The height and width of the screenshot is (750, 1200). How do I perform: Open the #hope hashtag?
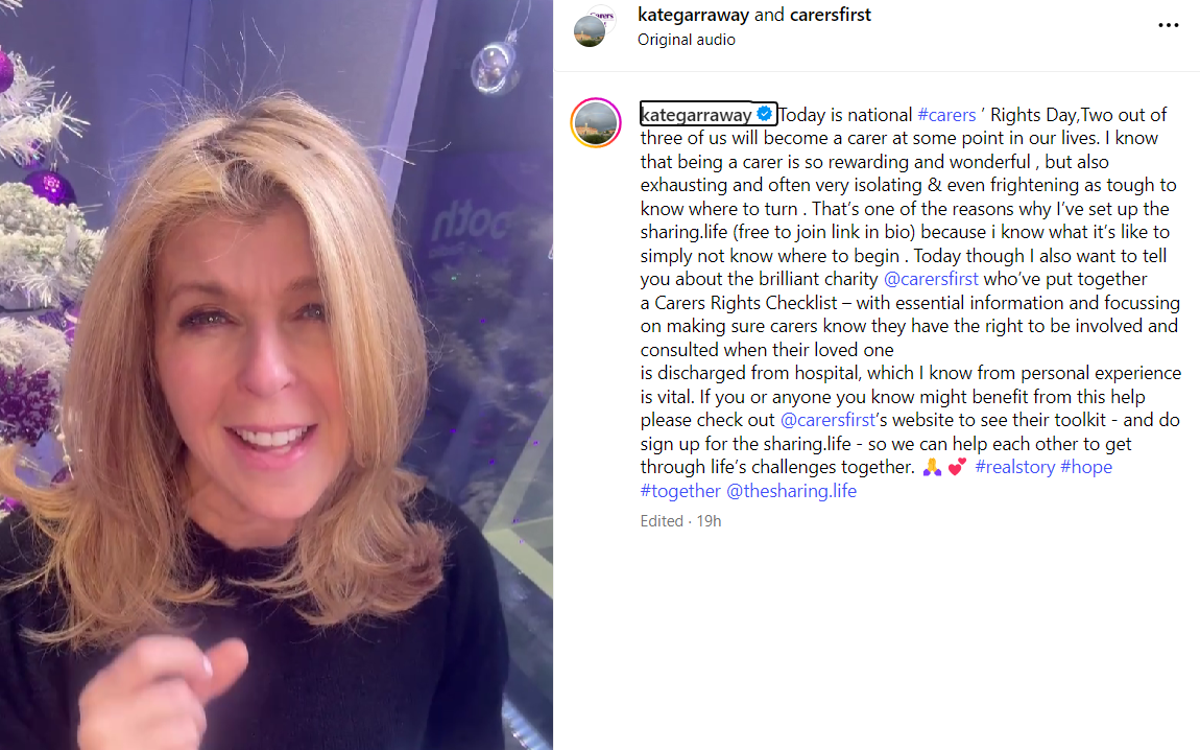coord(1086,466)
